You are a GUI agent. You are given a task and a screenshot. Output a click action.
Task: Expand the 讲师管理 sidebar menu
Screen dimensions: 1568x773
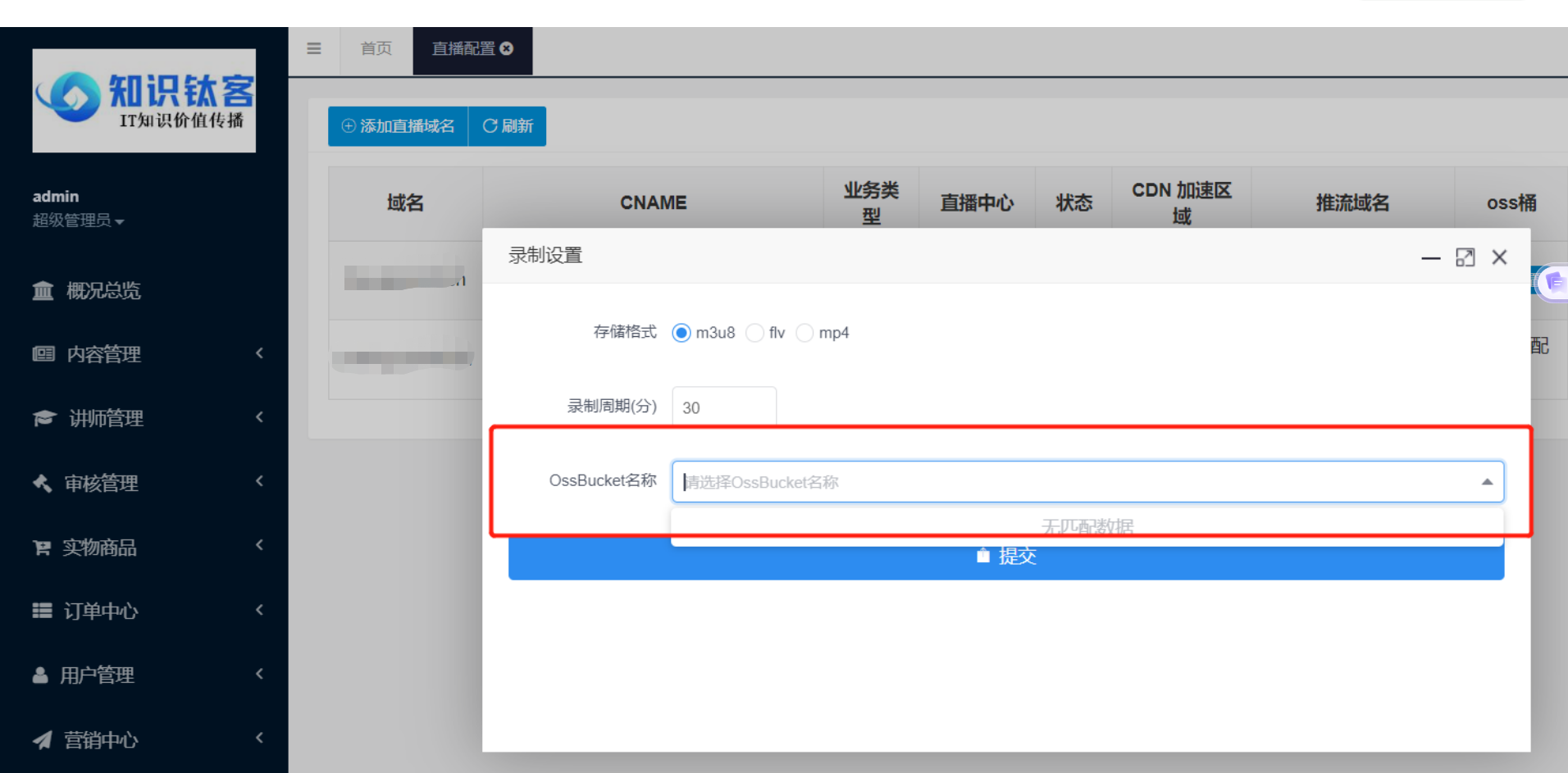144,418
